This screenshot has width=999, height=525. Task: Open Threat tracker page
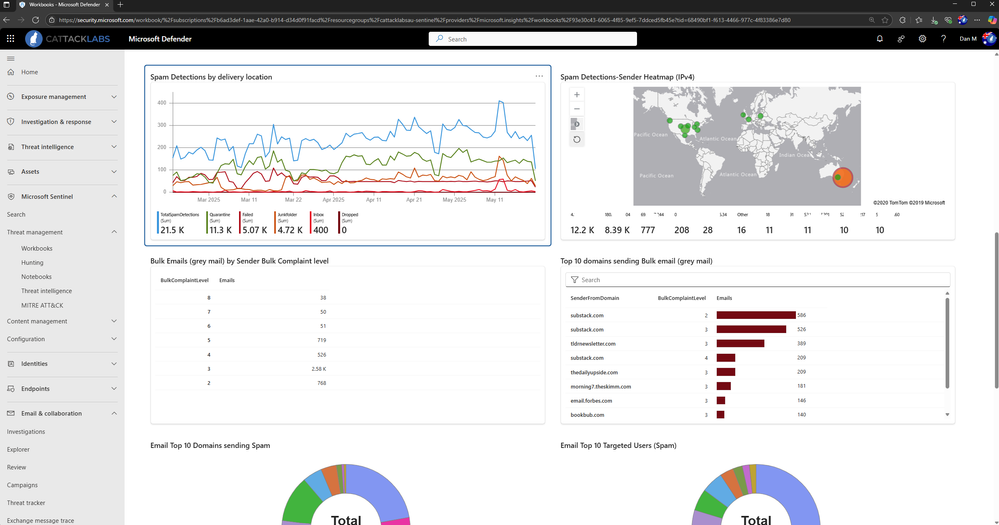click(x=26, y=503)
